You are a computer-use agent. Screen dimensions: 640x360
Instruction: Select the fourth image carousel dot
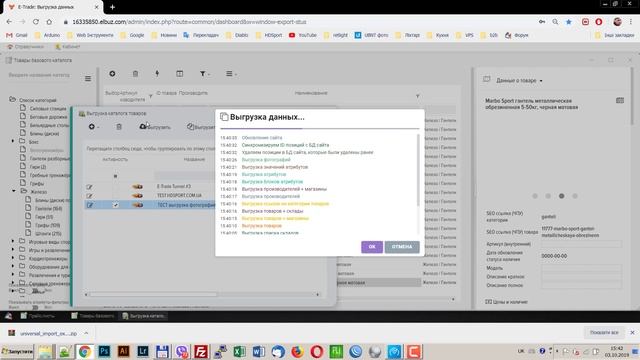click(575, 196)
